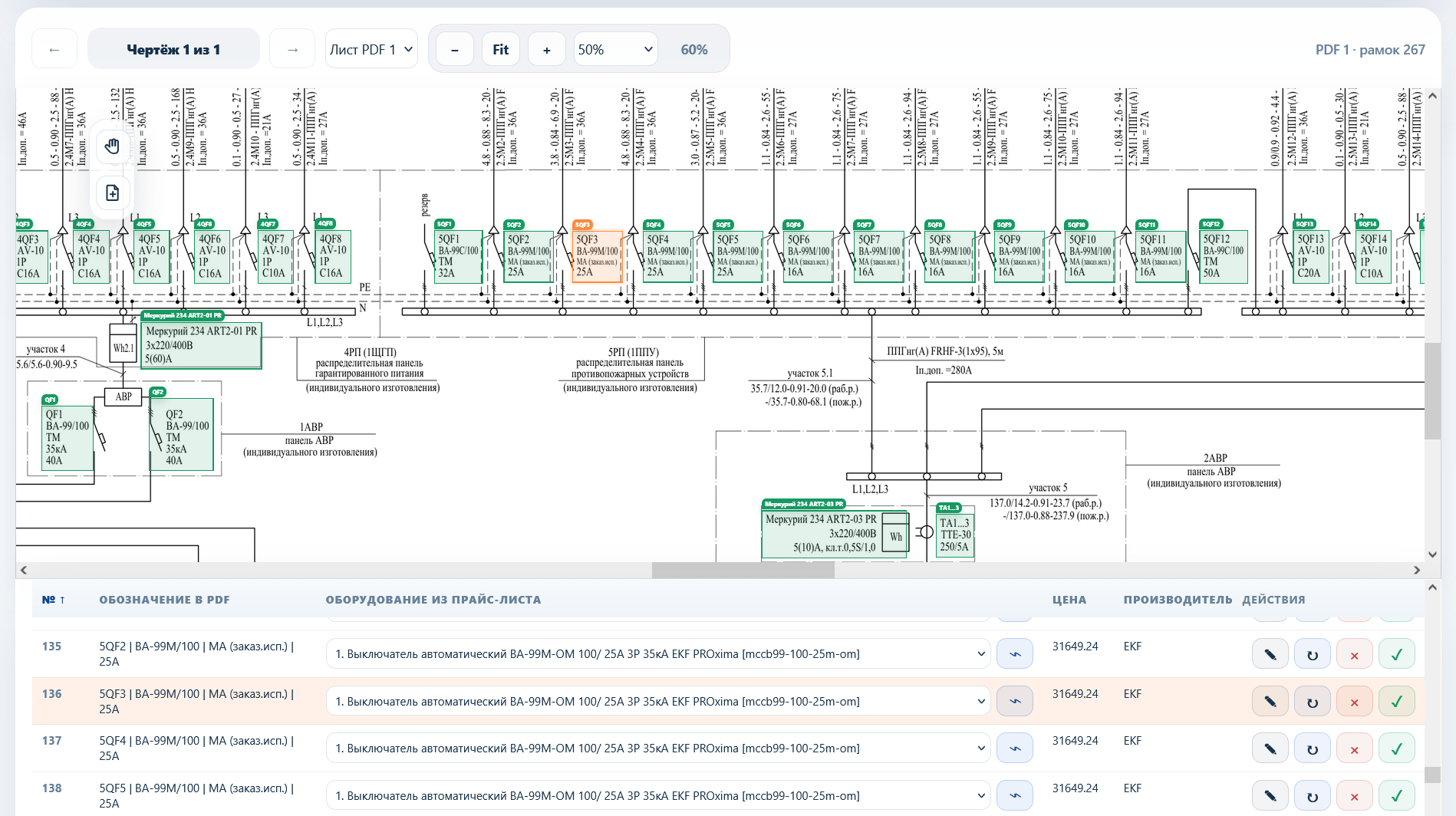Confirm row 136 with the green checkmark

[x=1397, y=702]
